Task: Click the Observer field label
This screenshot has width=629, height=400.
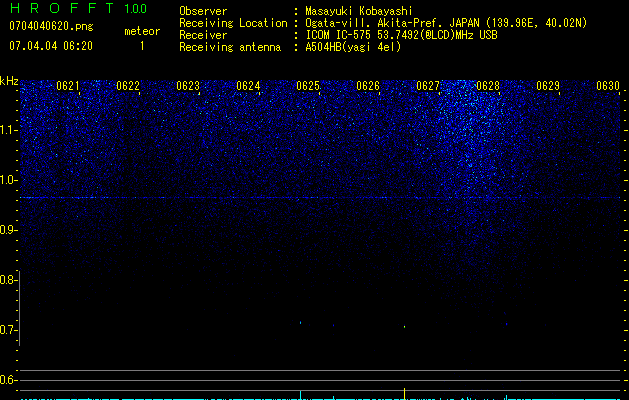Action: coord(203,11)
